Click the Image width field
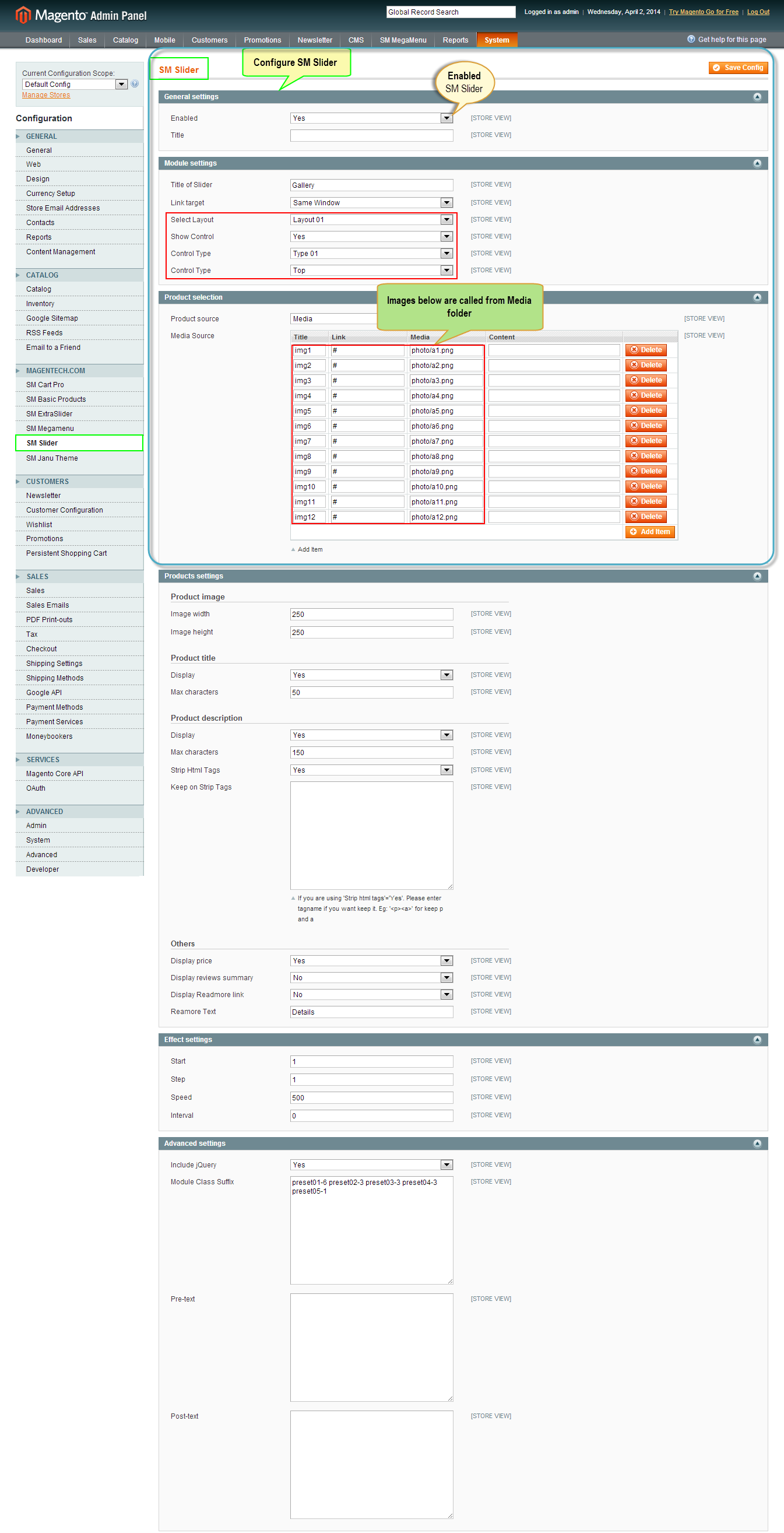This screenshot has height=1533, width=784. point(372,614)
